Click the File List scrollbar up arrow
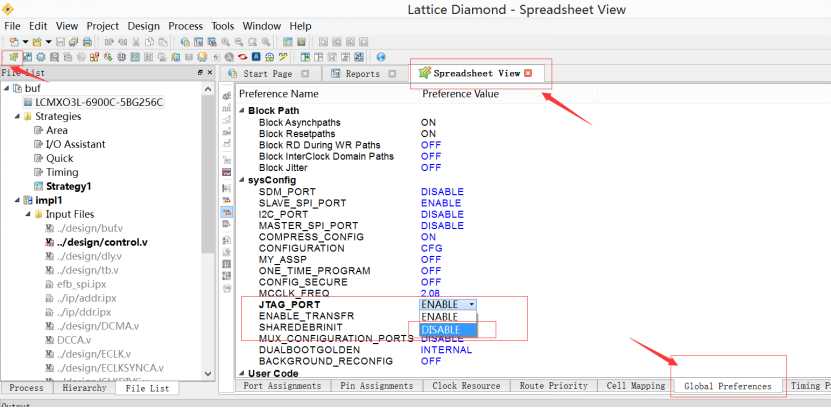Screen dimensions: 831x408 208,88
